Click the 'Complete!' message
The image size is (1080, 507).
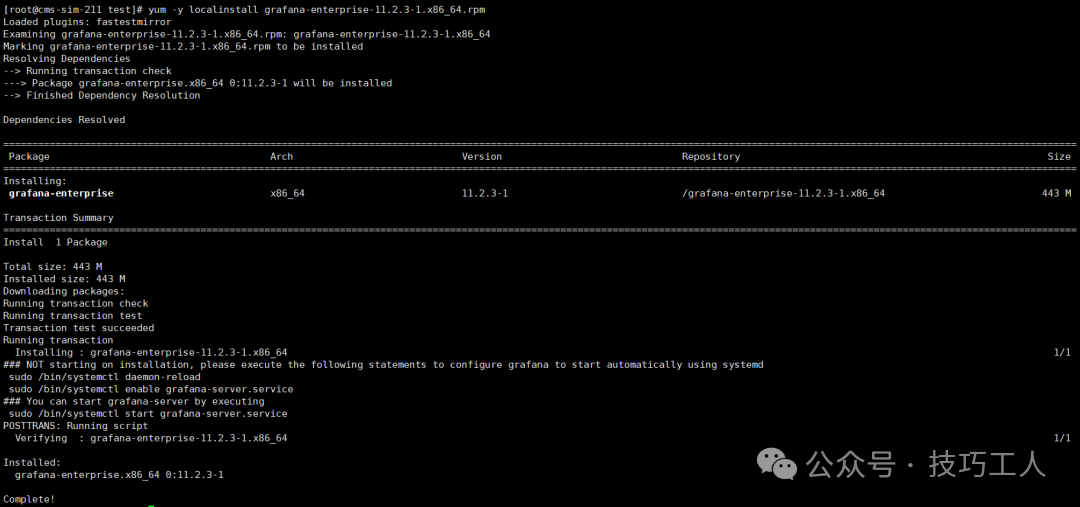coord(29,499)
